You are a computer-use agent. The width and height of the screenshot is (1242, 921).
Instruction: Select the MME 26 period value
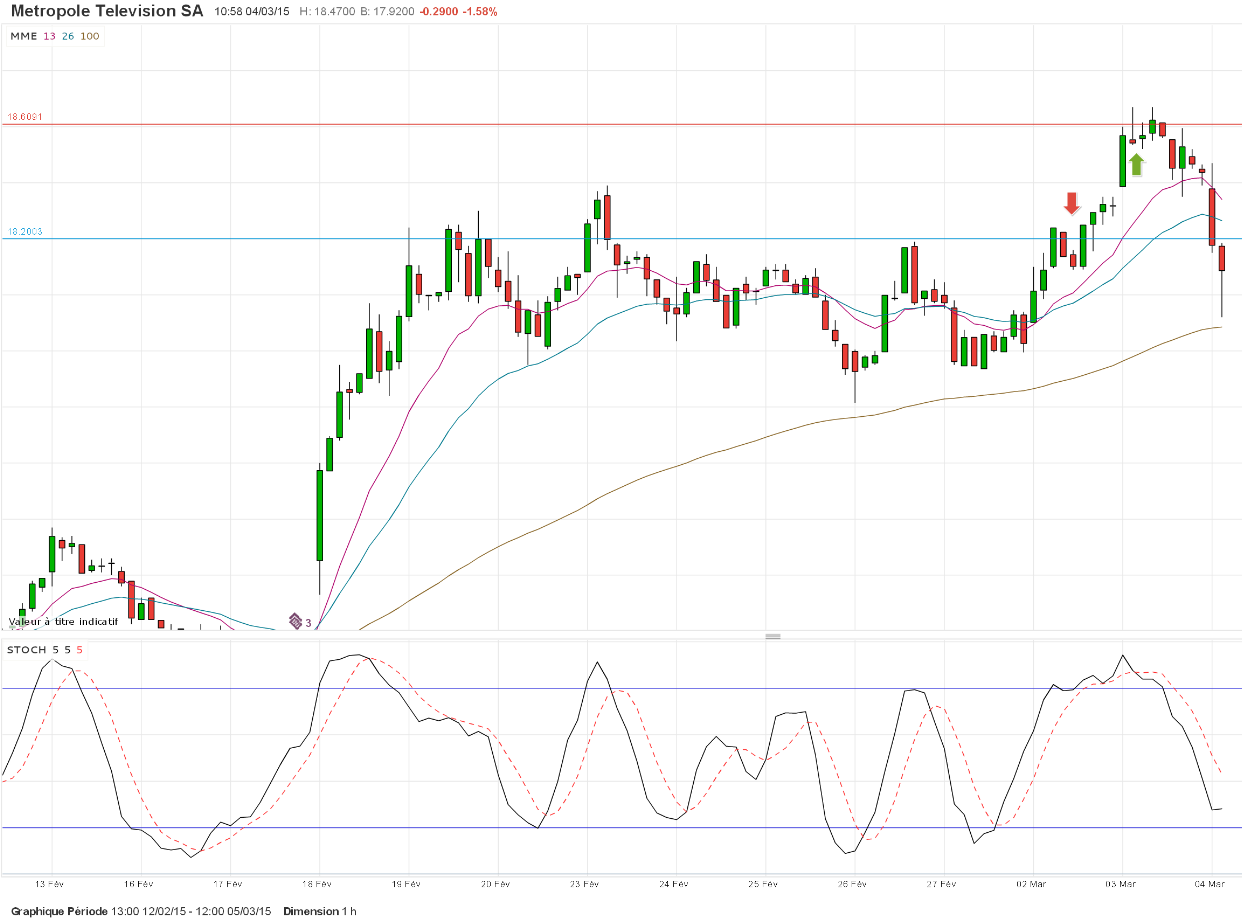(x=67, y=36)
